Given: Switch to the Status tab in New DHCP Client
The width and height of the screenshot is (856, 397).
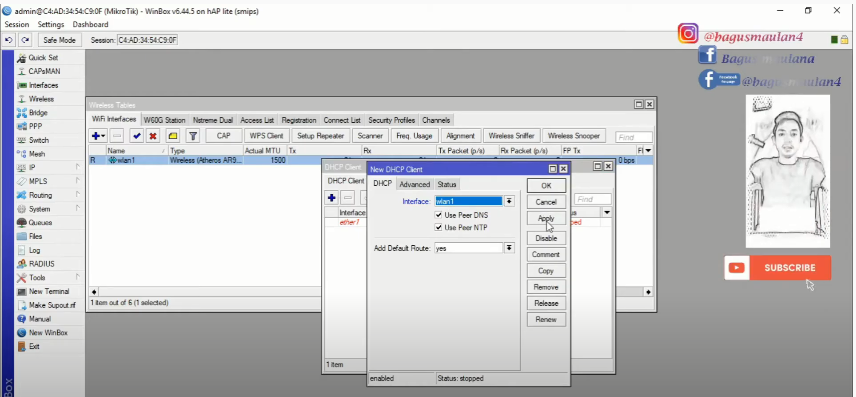Looking at the screenshot, I should click(447, 184).
